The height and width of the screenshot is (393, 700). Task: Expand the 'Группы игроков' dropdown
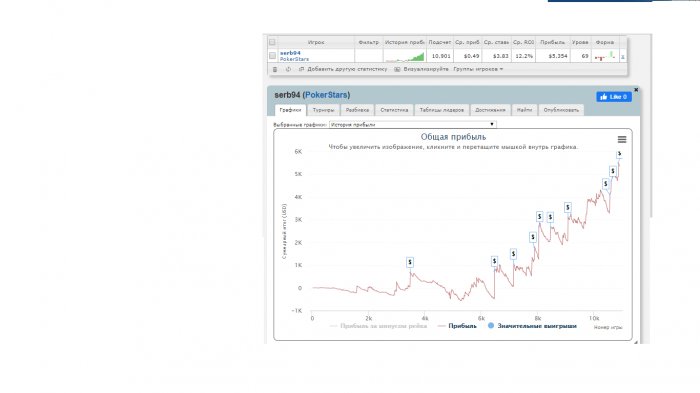click(x=478, y=69)
